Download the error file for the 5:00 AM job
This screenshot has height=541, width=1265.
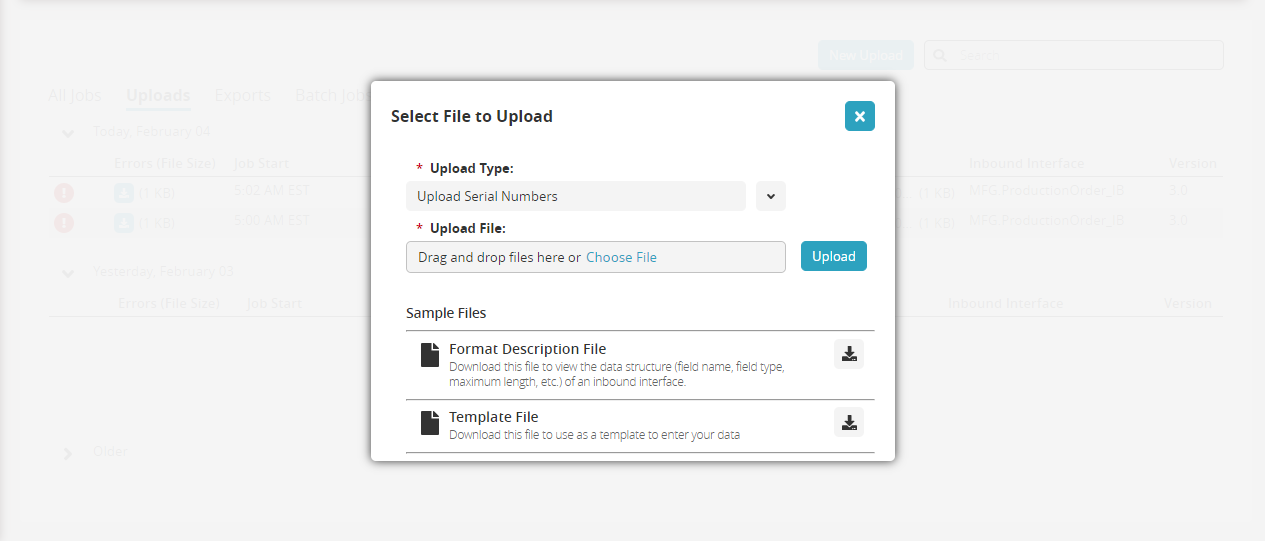click(124, 222)
